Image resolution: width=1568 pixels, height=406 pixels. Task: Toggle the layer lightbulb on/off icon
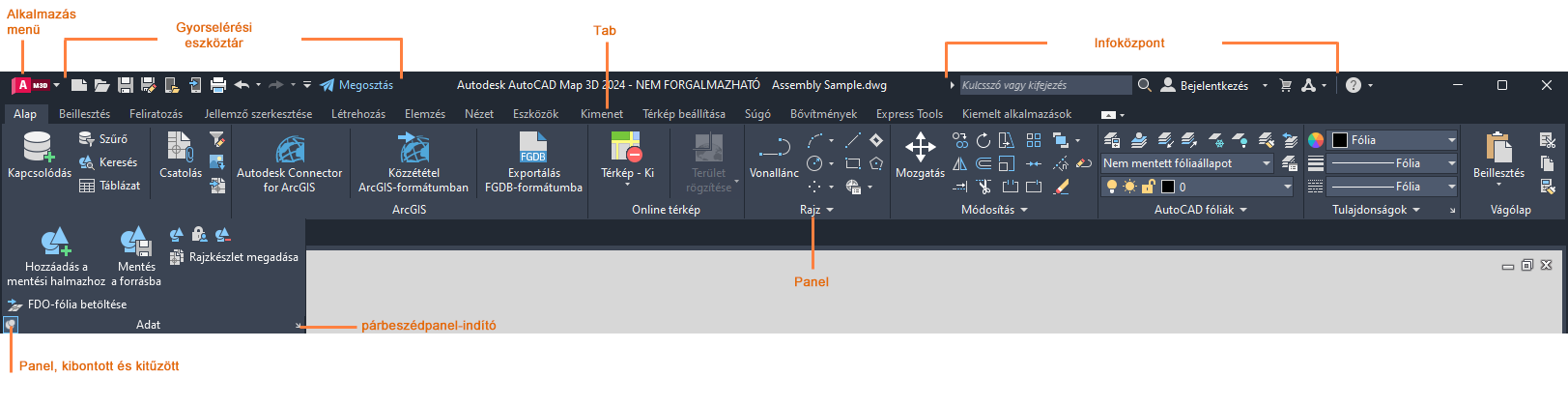1112,187
